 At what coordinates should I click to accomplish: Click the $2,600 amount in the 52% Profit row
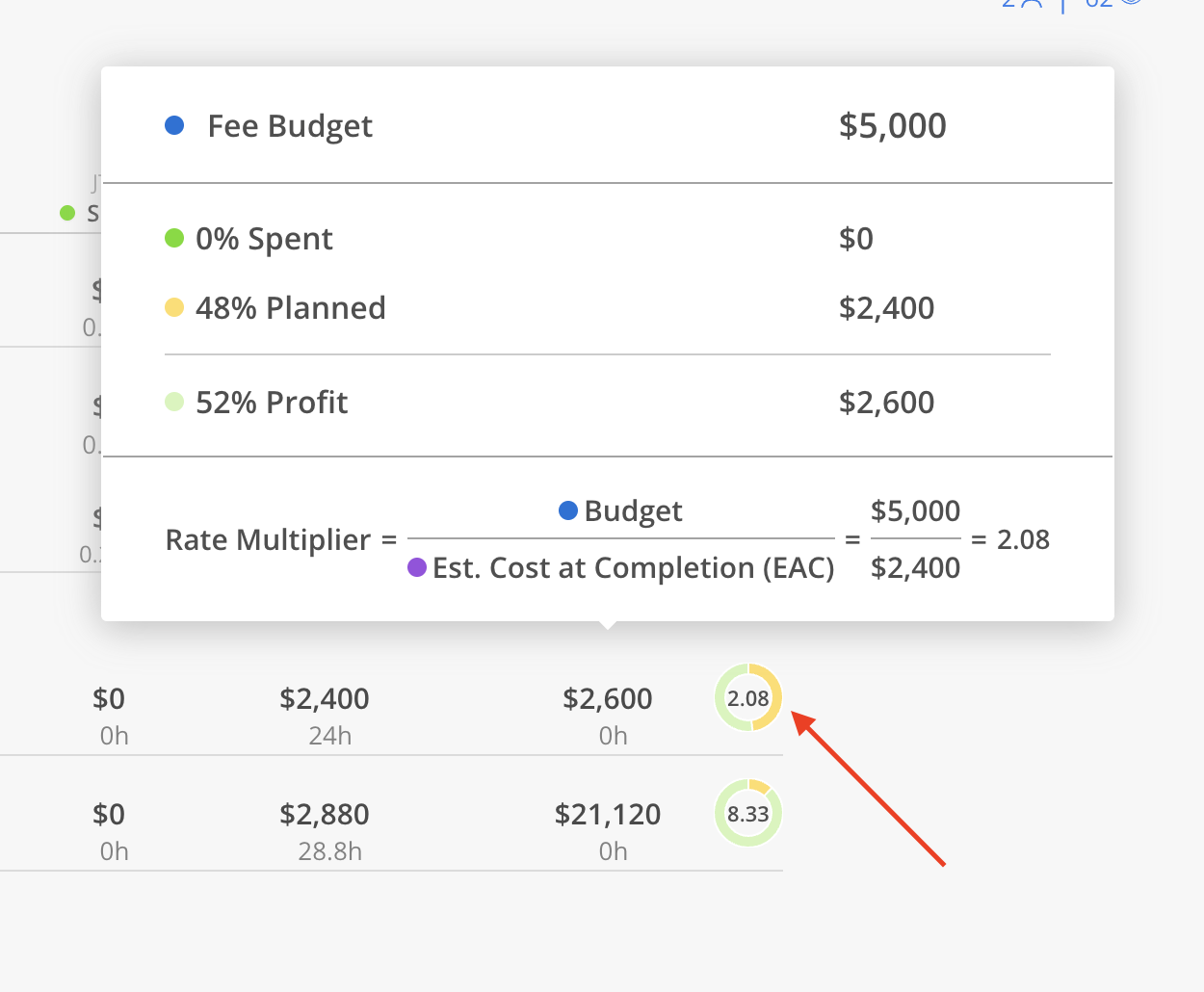[886, 403]
